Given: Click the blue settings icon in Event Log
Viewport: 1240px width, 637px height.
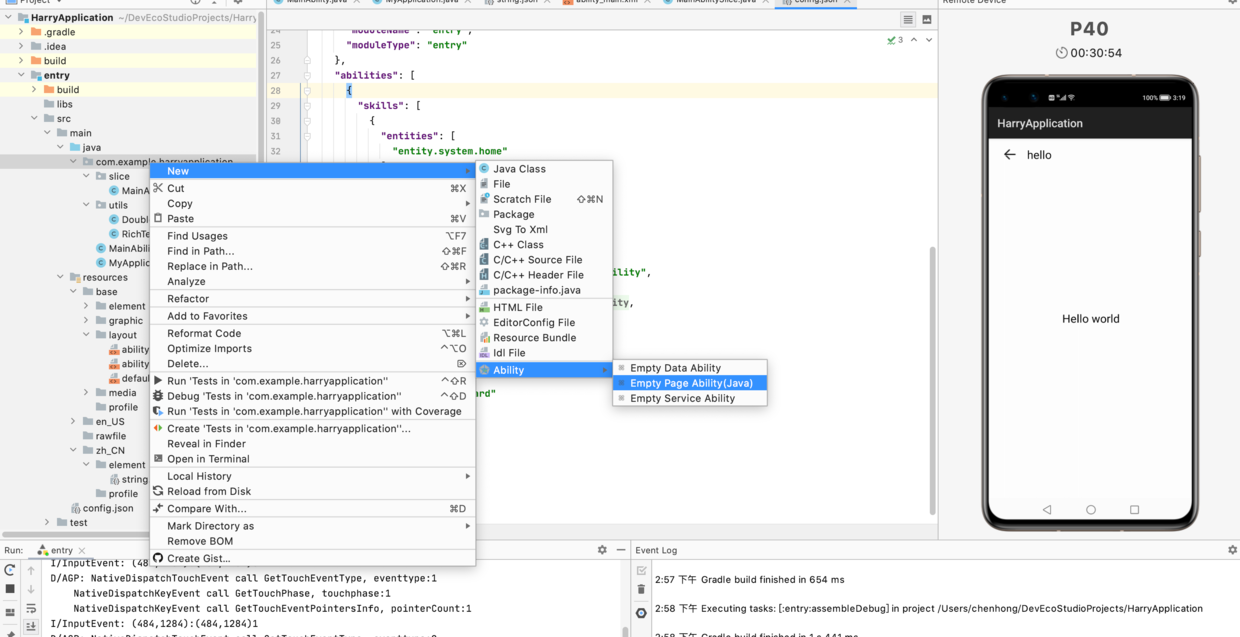Looking at the screenshot, I should pos(641,612).
